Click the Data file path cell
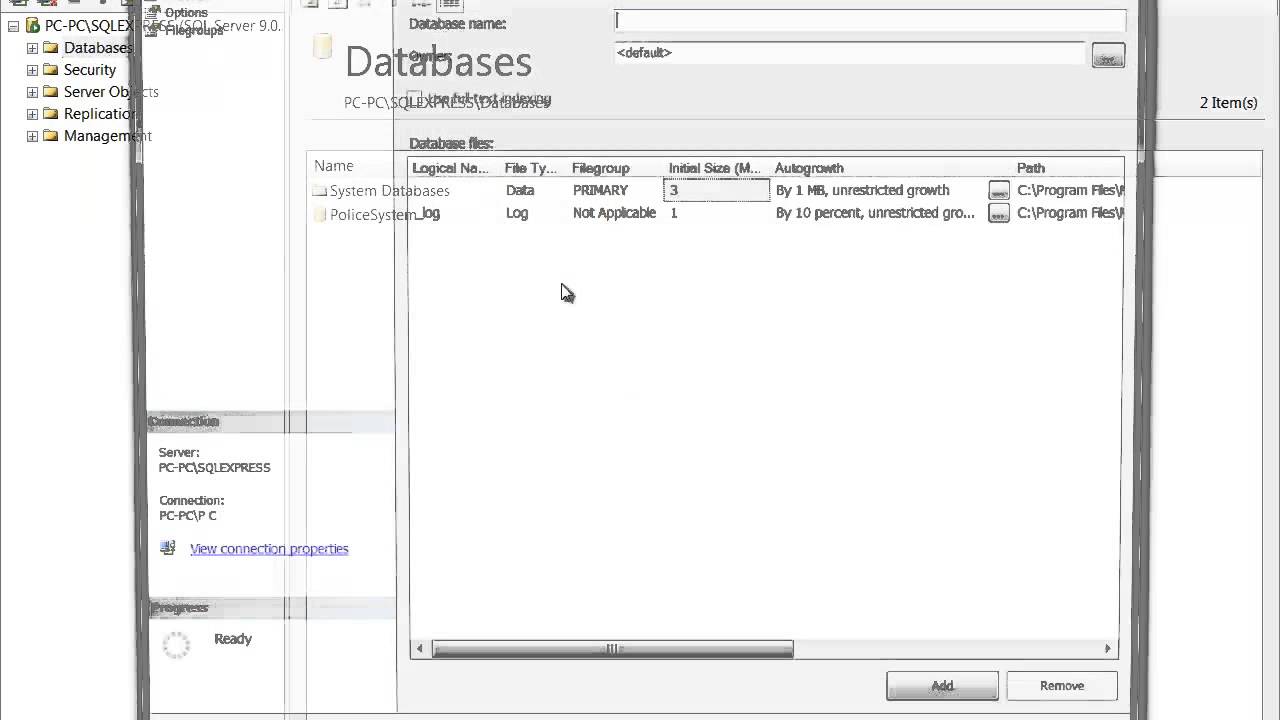Image resolution: width=1280 pixels, height=720 pixels. [x=1070, y=190]
